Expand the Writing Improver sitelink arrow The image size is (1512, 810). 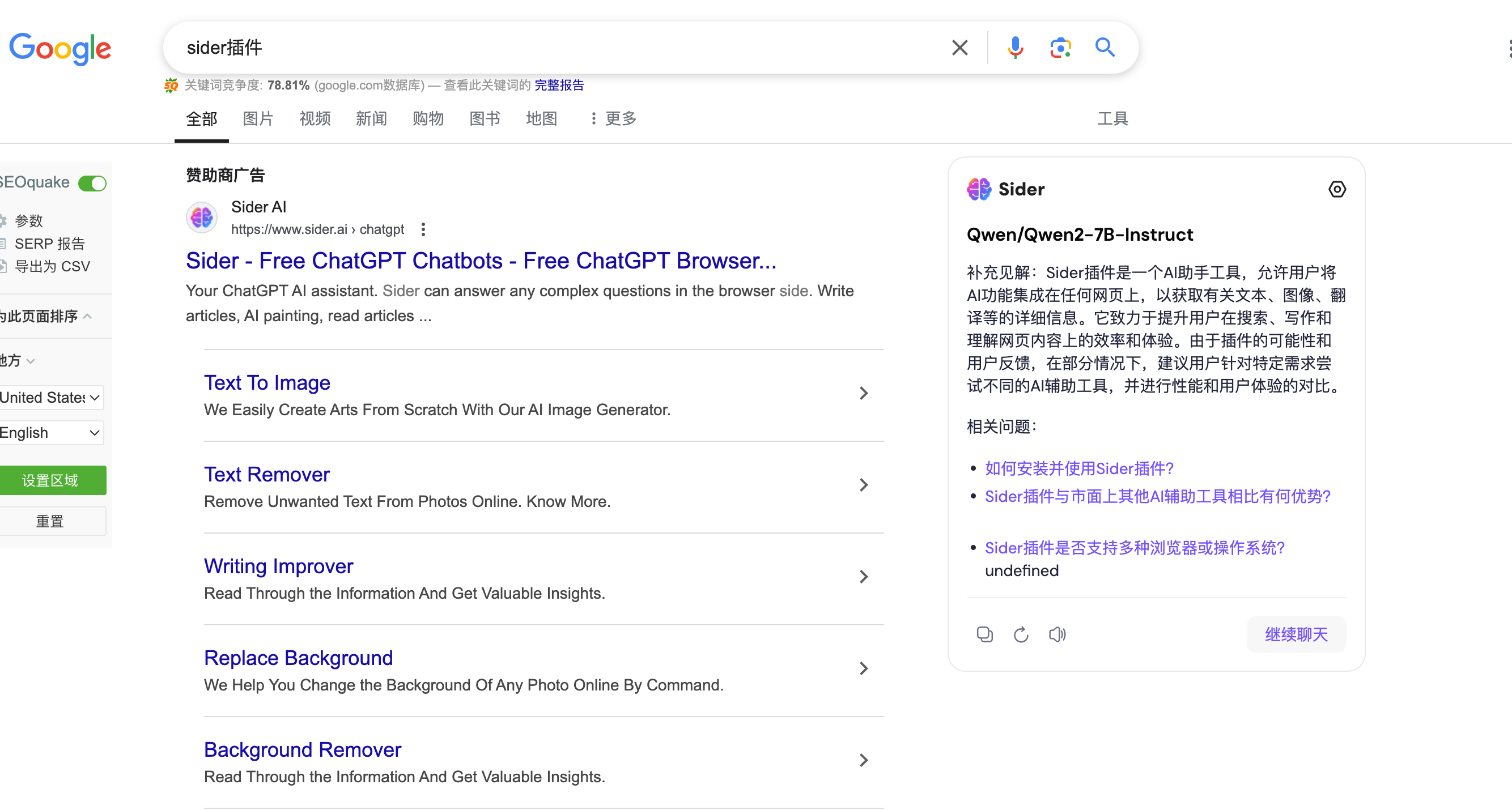click(864, 577)
